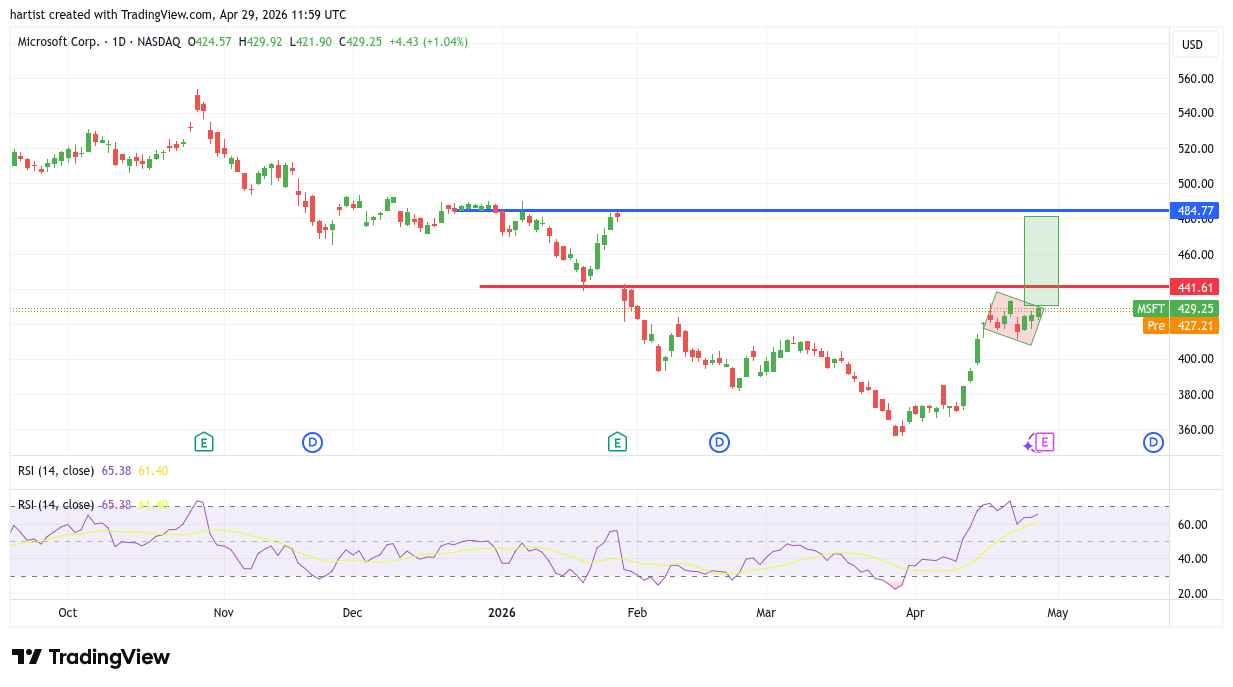Image resolution: width=1233 pixels, height=687 pixels.
Task: Click the red 441.61 price label
Action: (1195, 287)
